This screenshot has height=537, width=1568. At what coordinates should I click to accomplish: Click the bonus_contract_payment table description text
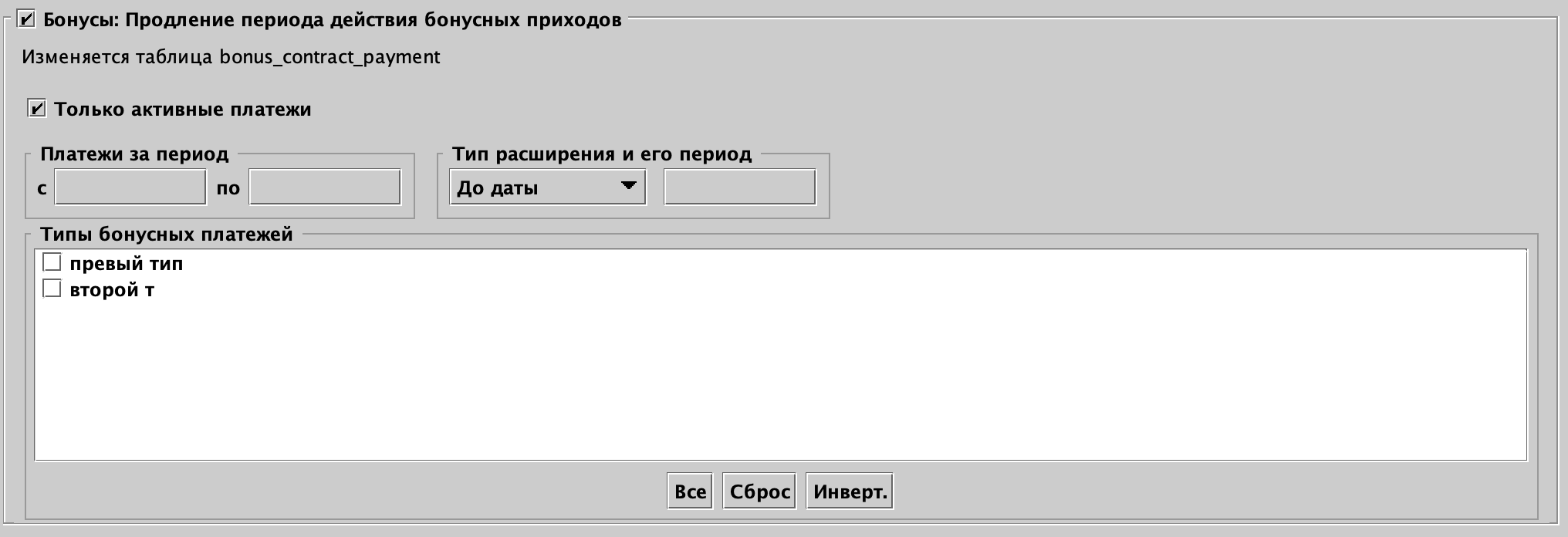point(231,55)
